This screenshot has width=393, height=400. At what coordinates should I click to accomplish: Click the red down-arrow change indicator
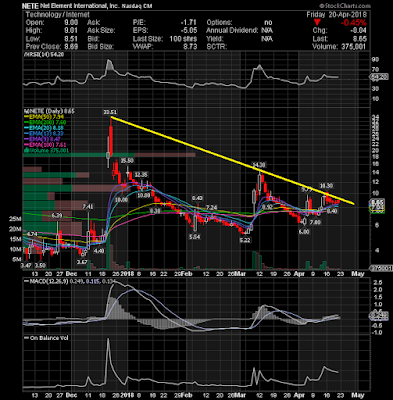[317, 23]
